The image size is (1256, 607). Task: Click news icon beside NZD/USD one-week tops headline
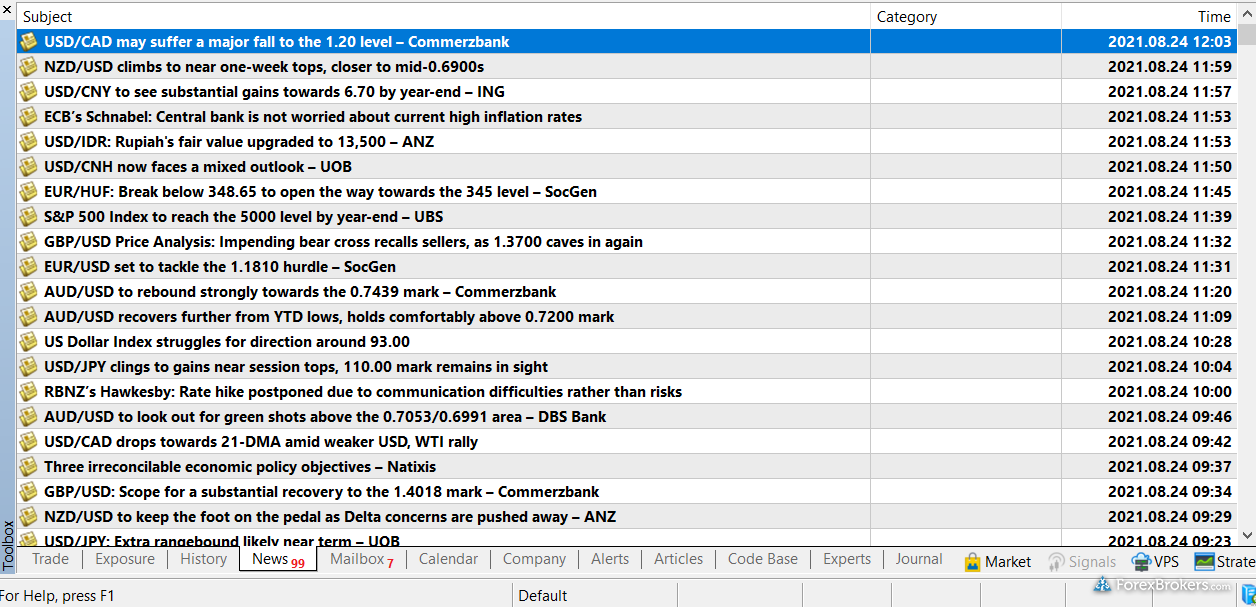click(x=28, y=67)
